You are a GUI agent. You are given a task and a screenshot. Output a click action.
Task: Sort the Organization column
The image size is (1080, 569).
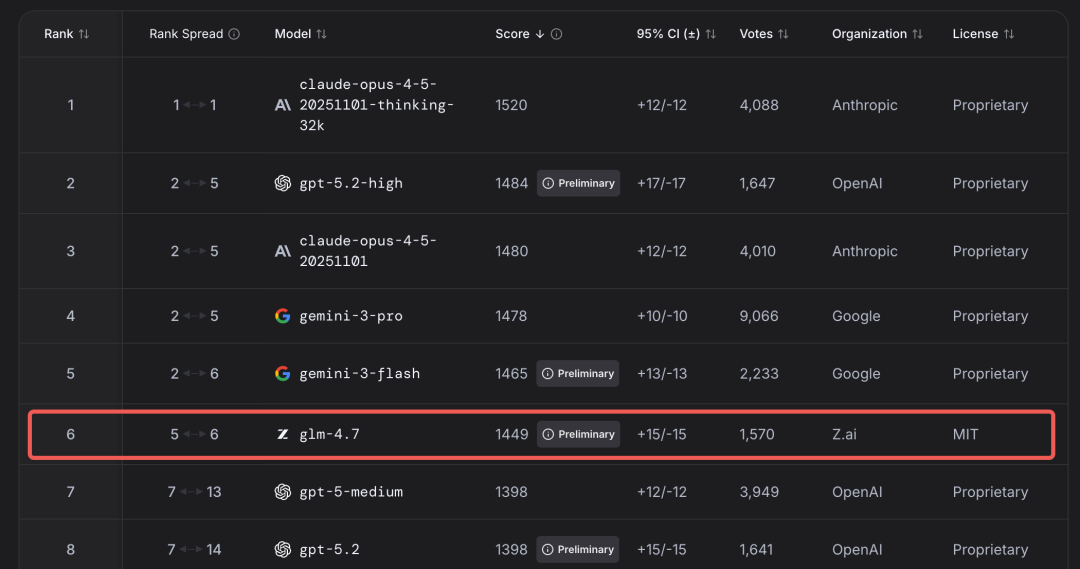click(x=917, y=34)
